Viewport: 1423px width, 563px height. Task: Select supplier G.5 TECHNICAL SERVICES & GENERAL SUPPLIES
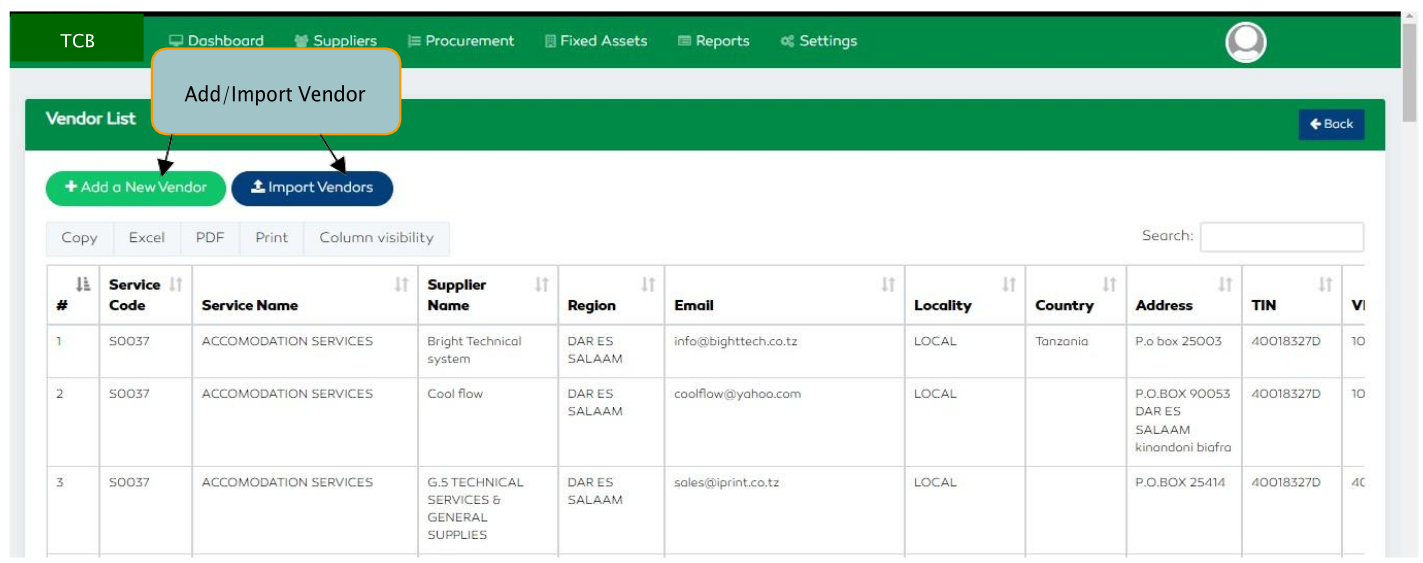tap(475, 508)
